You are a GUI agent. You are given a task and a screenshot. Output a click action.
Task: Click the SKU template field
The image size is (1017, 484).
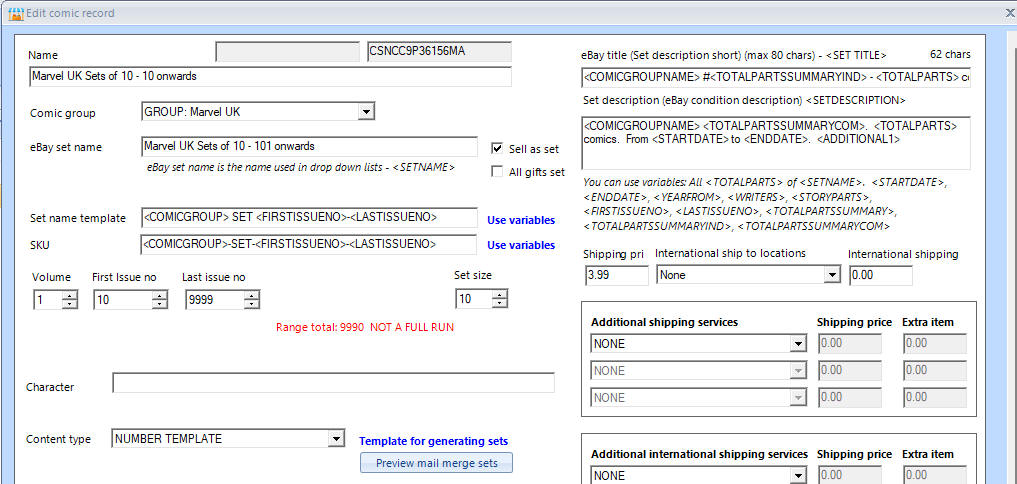[x=309, y=245]
